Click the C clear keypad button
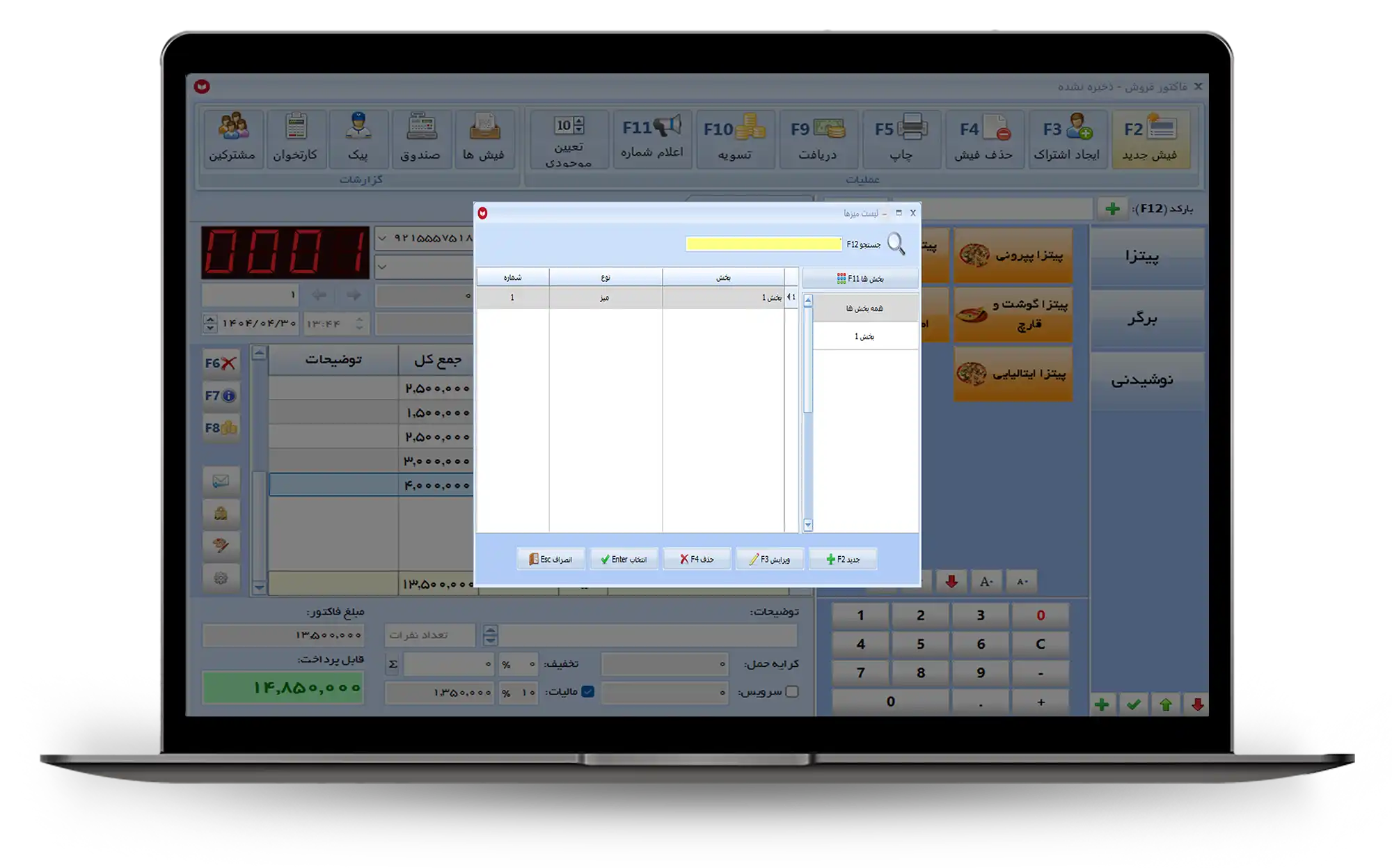Screen dimensions: 1392x868 [x=1041, y=644]
